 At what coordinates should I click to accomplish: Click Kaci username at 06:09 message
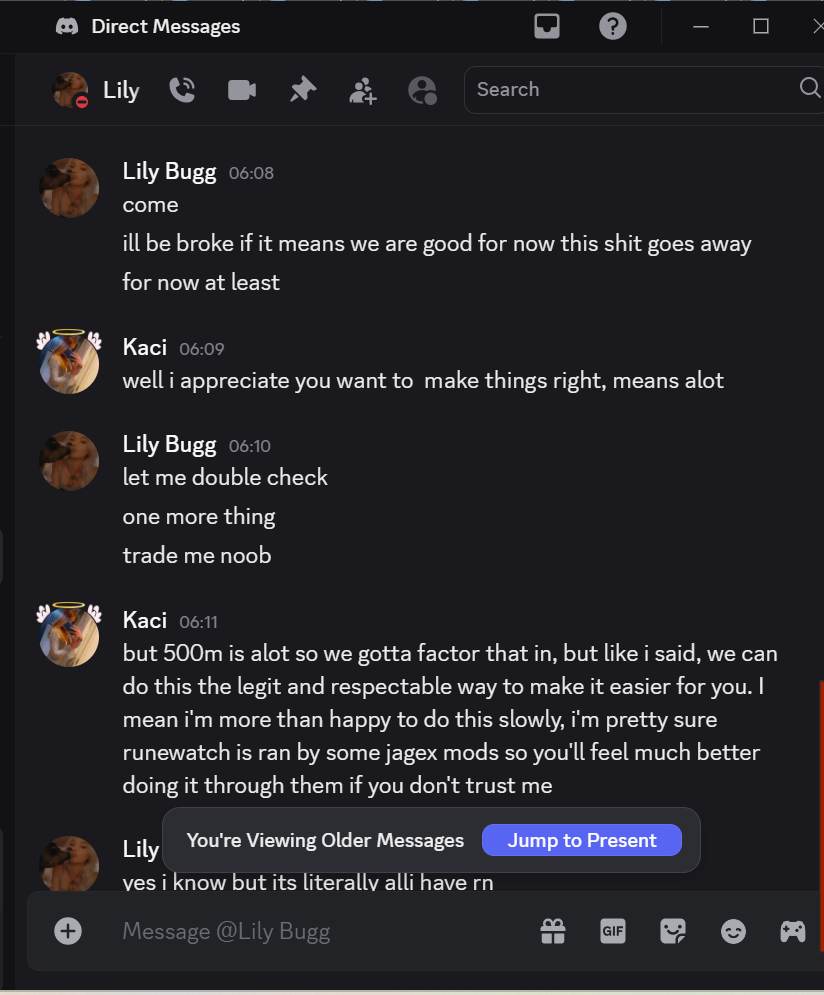click(144, 347)
